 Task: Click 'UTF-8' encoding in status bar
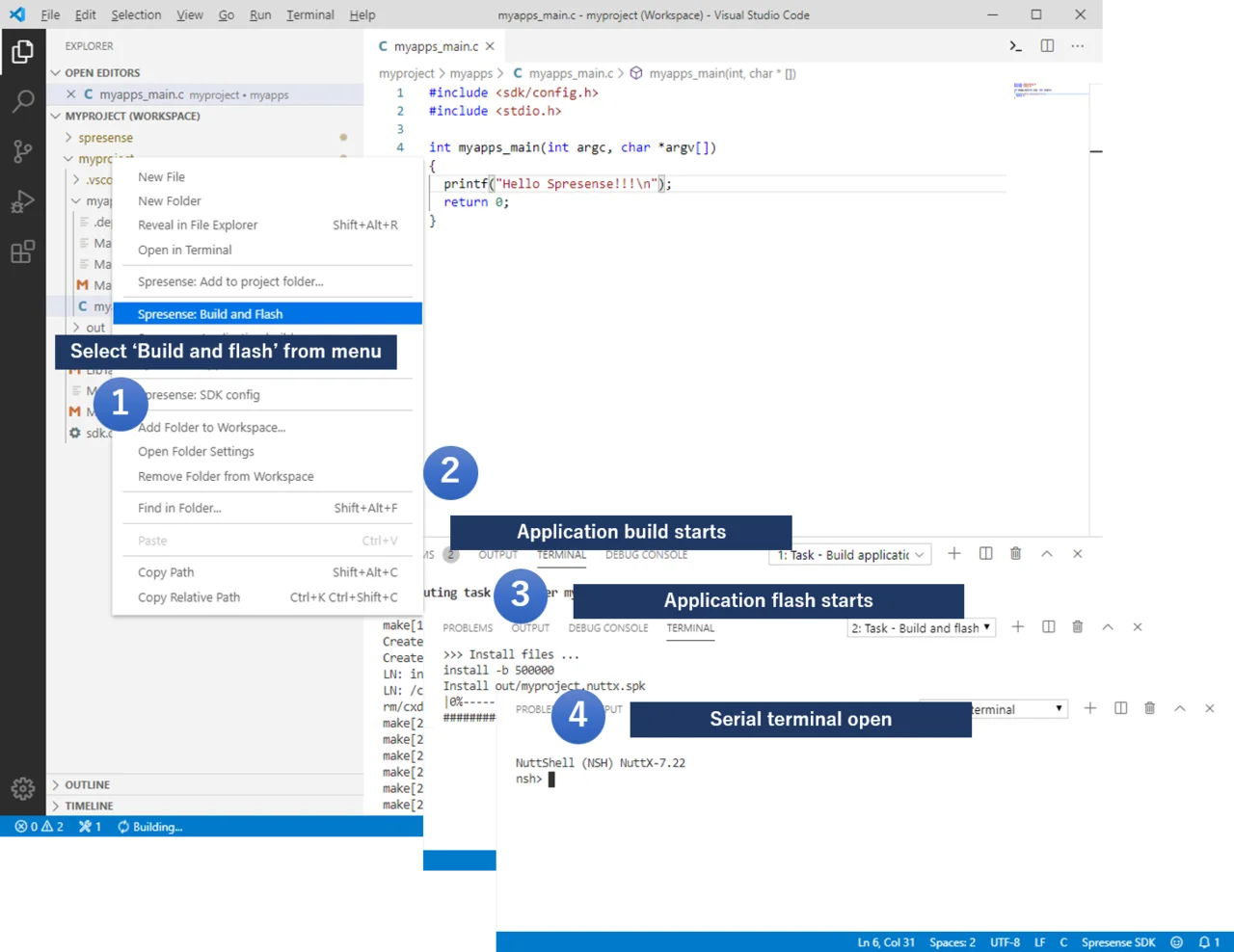point(1005,942)
